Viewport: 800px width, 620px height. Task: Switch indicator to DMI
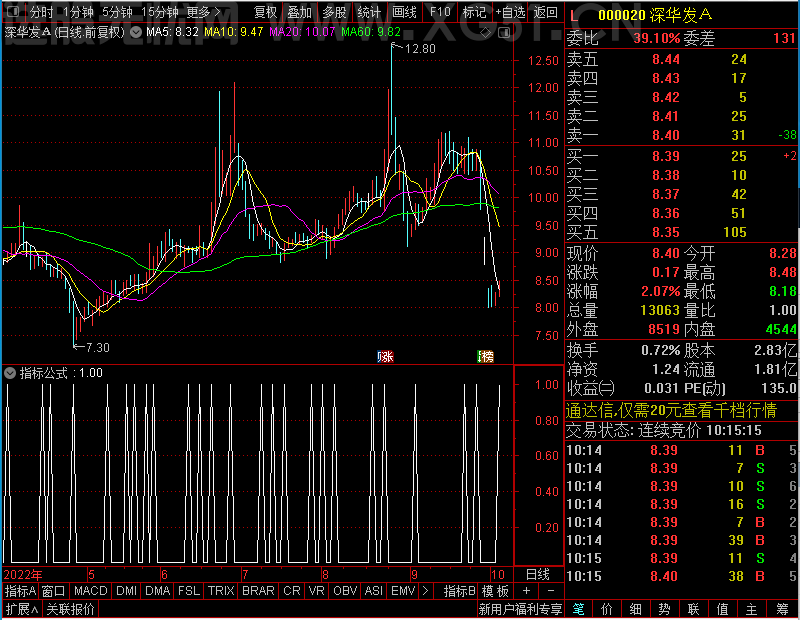tap(126, 591)
